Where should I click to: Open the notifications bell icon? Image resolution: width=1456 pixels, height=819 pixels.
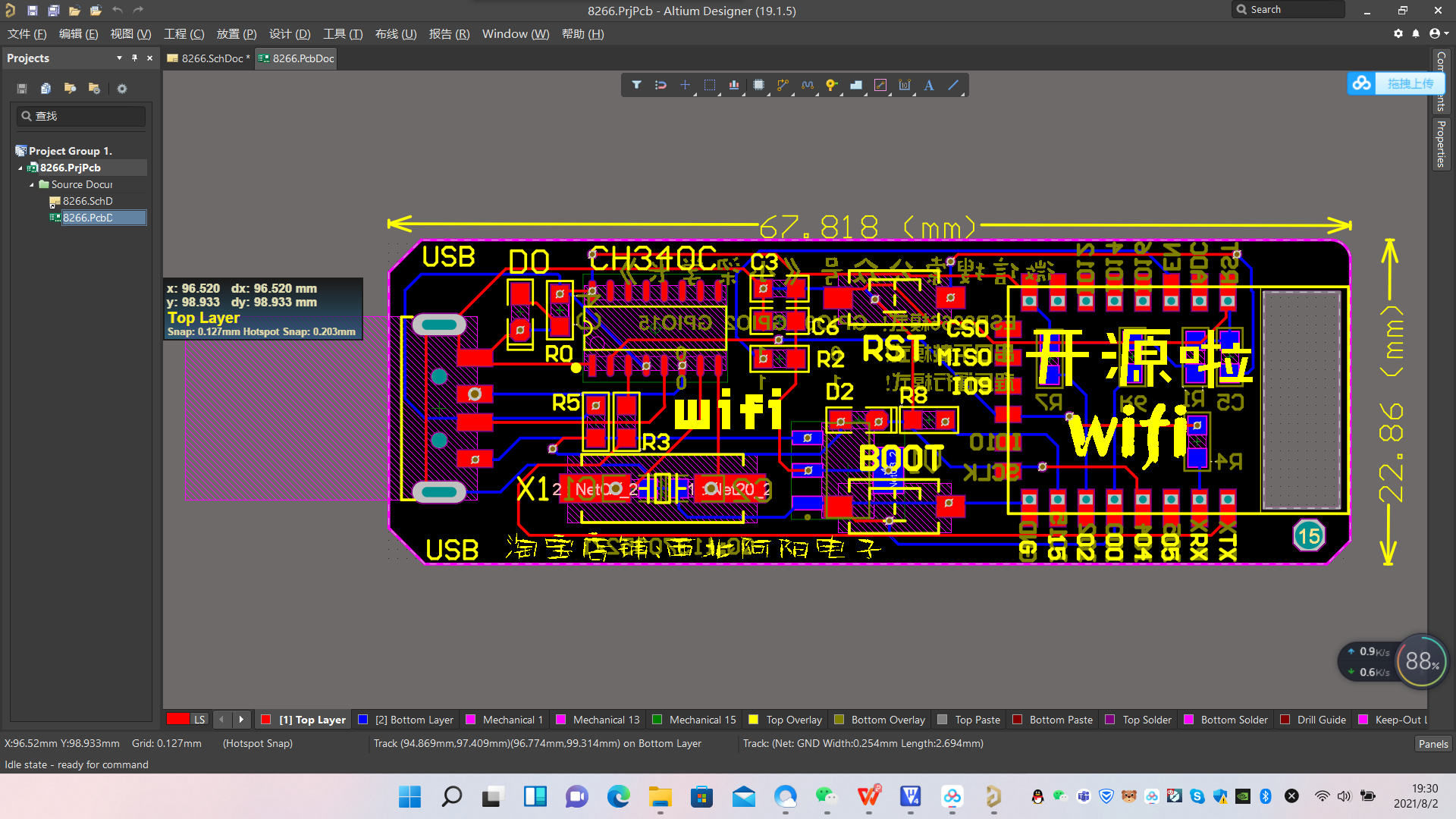pyautogui.click(x=1416, y=33)
